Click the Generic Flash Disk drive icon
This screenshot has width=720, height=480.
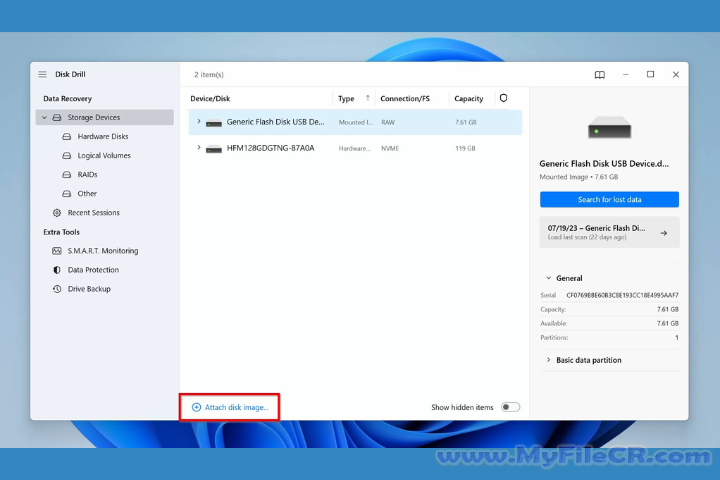[x=214, y=123]
